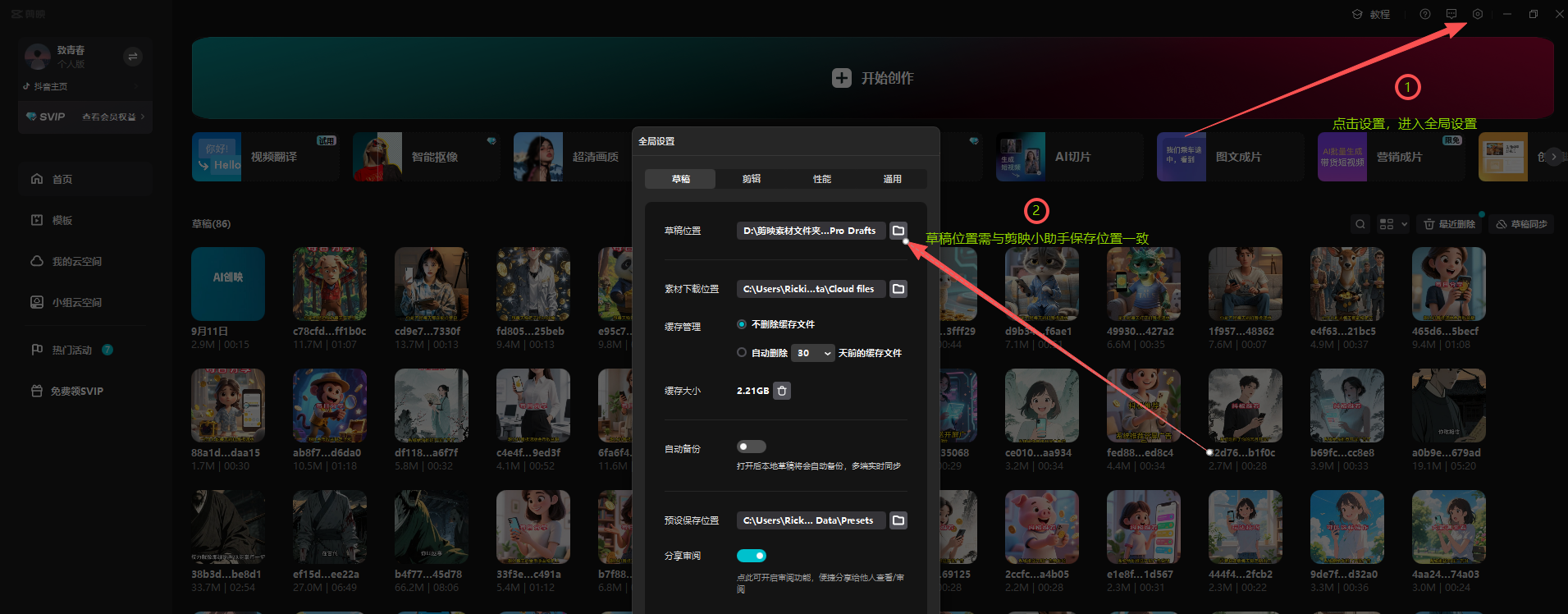Expand the 30 days cache dropdown

tap(813, 353)
